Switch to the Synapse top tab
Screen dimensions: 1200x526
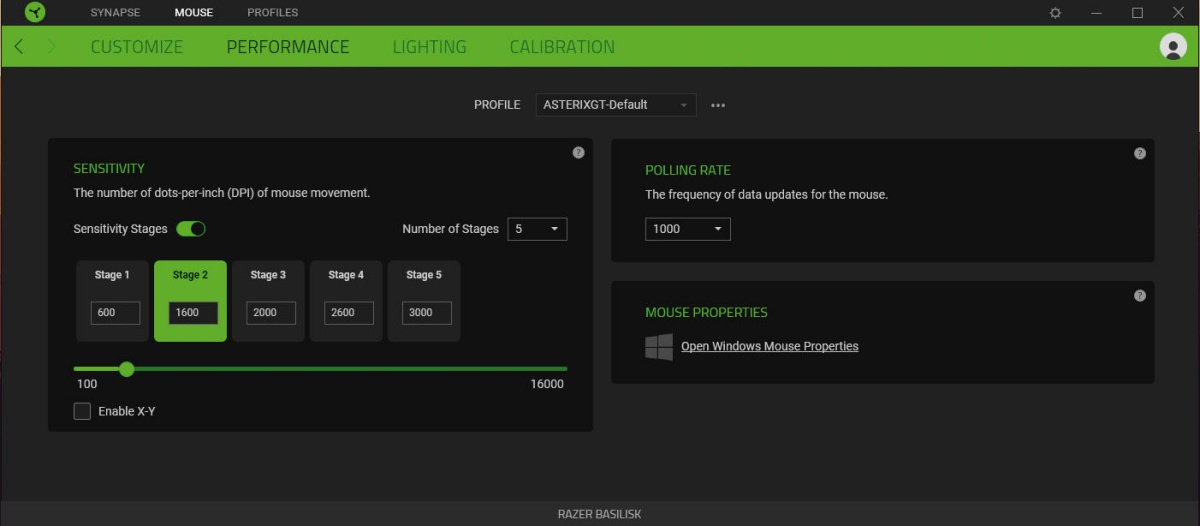115,13
